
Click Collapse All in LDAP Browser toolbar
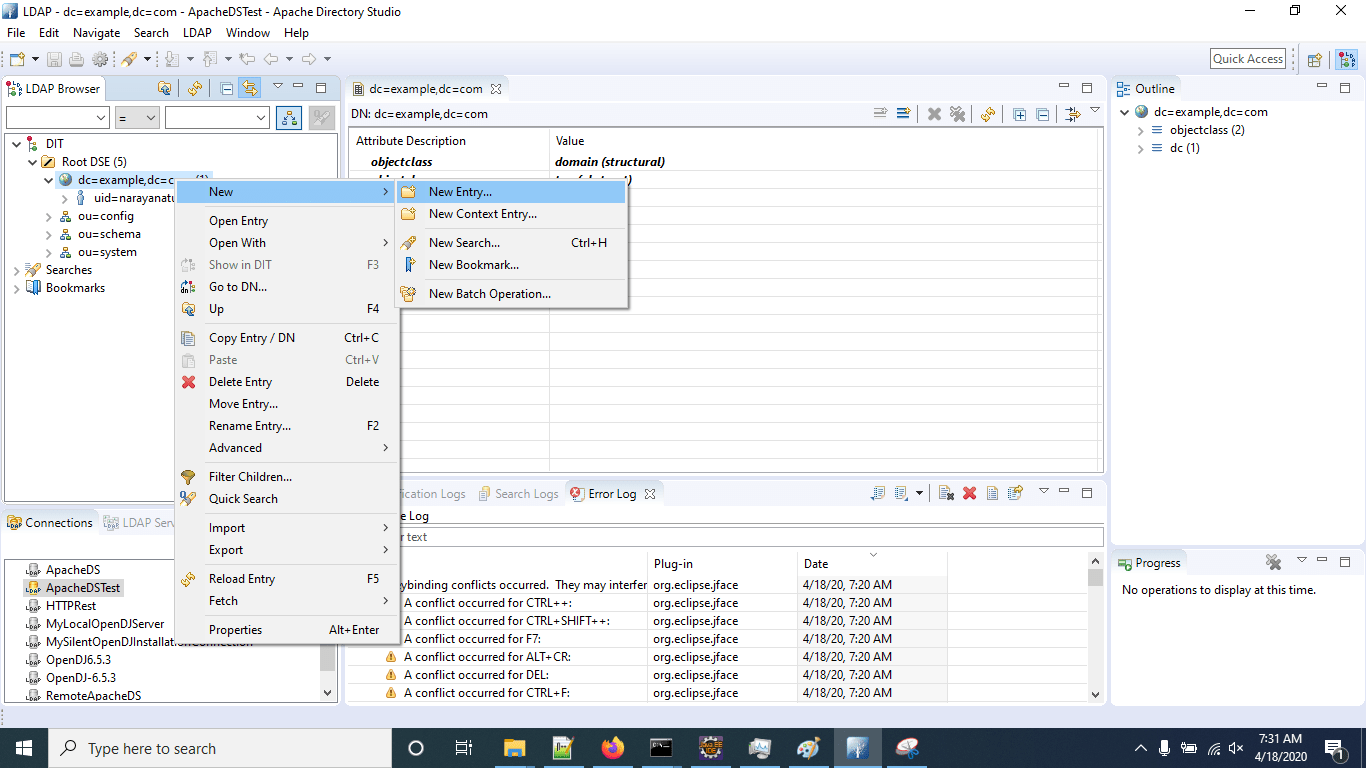[227, 88]
